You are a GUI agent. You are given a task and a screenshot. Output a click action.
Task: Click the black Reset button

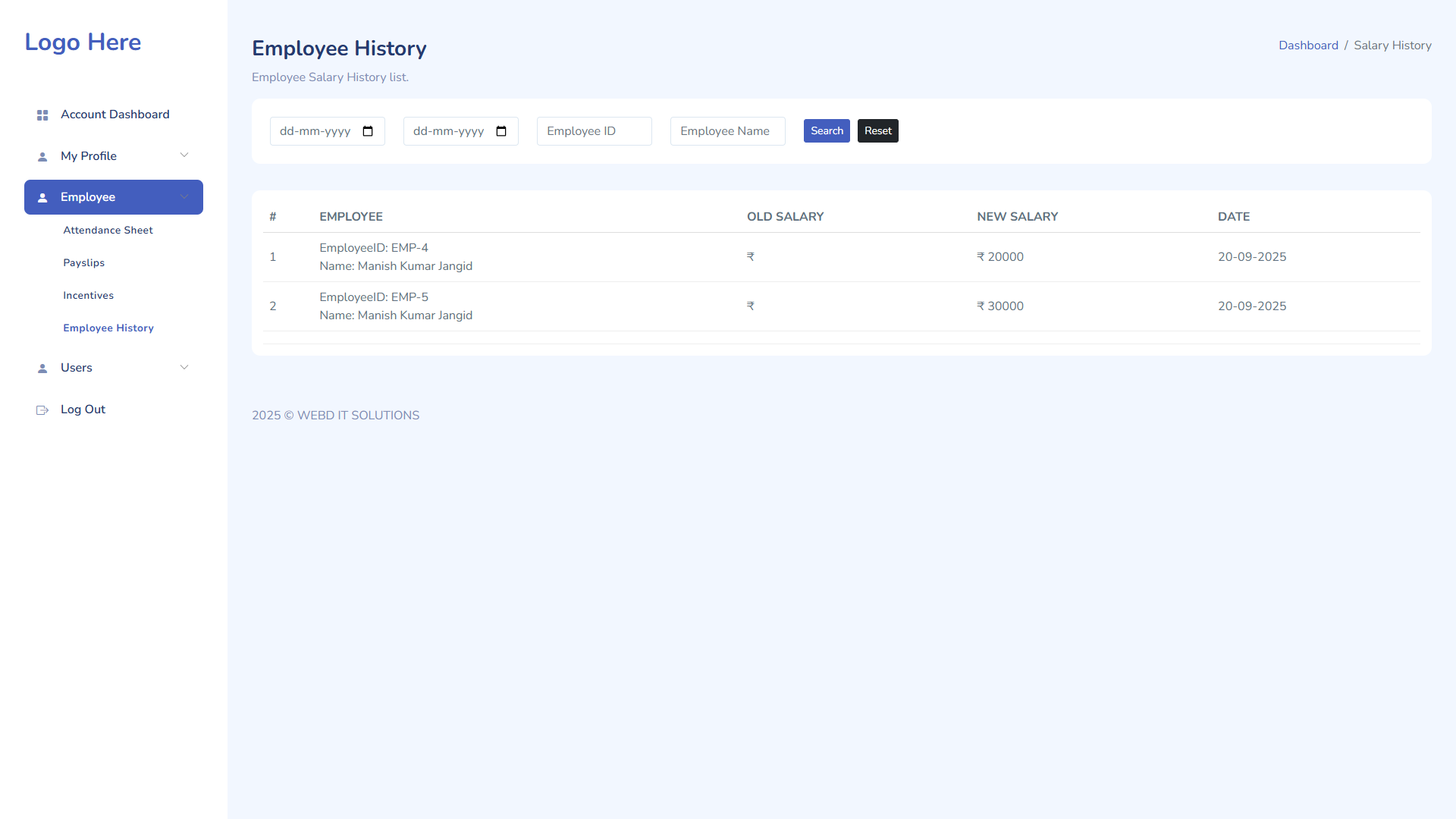click(878, 131)
